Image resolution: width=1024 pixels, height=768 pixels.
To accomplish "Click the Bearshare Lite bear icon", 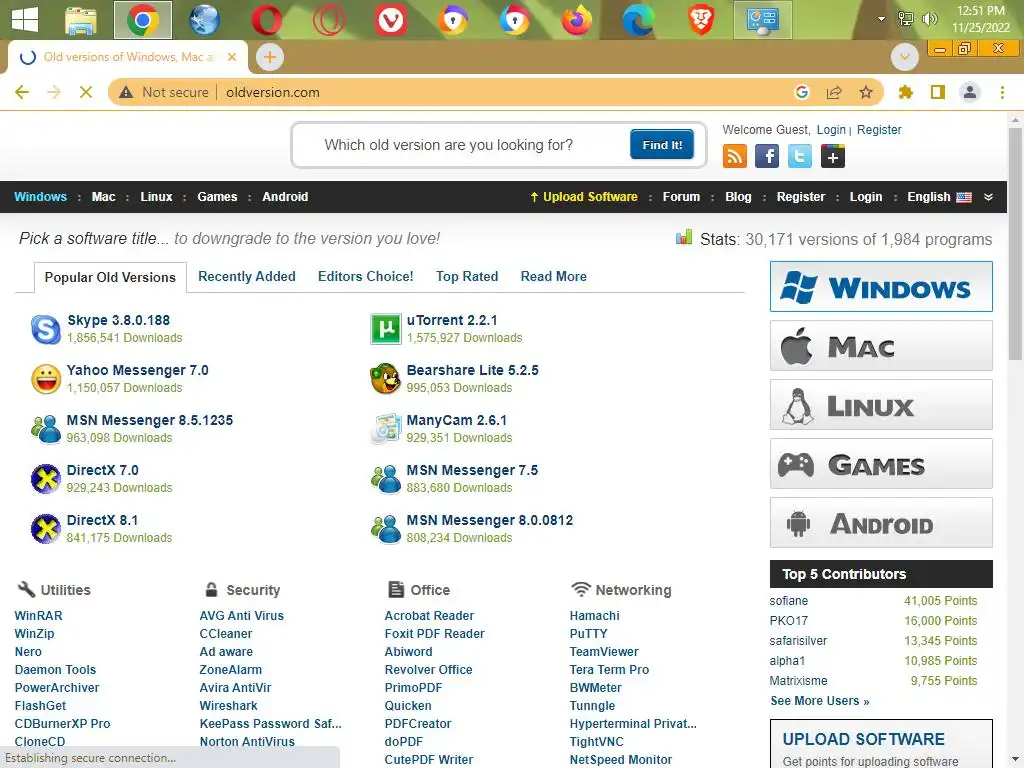I will click(385, 379).
